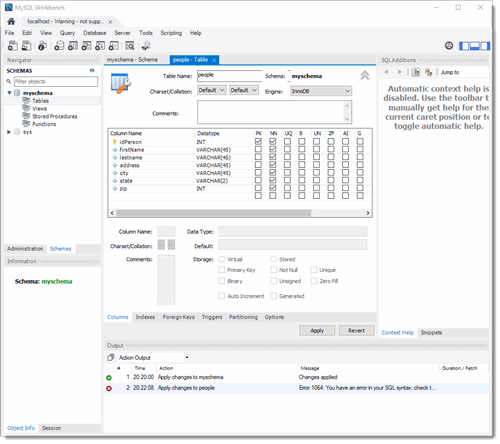The image size is (500, 444).
Task: Toggle NN checkbox for firstName
Action: point(273,149)
